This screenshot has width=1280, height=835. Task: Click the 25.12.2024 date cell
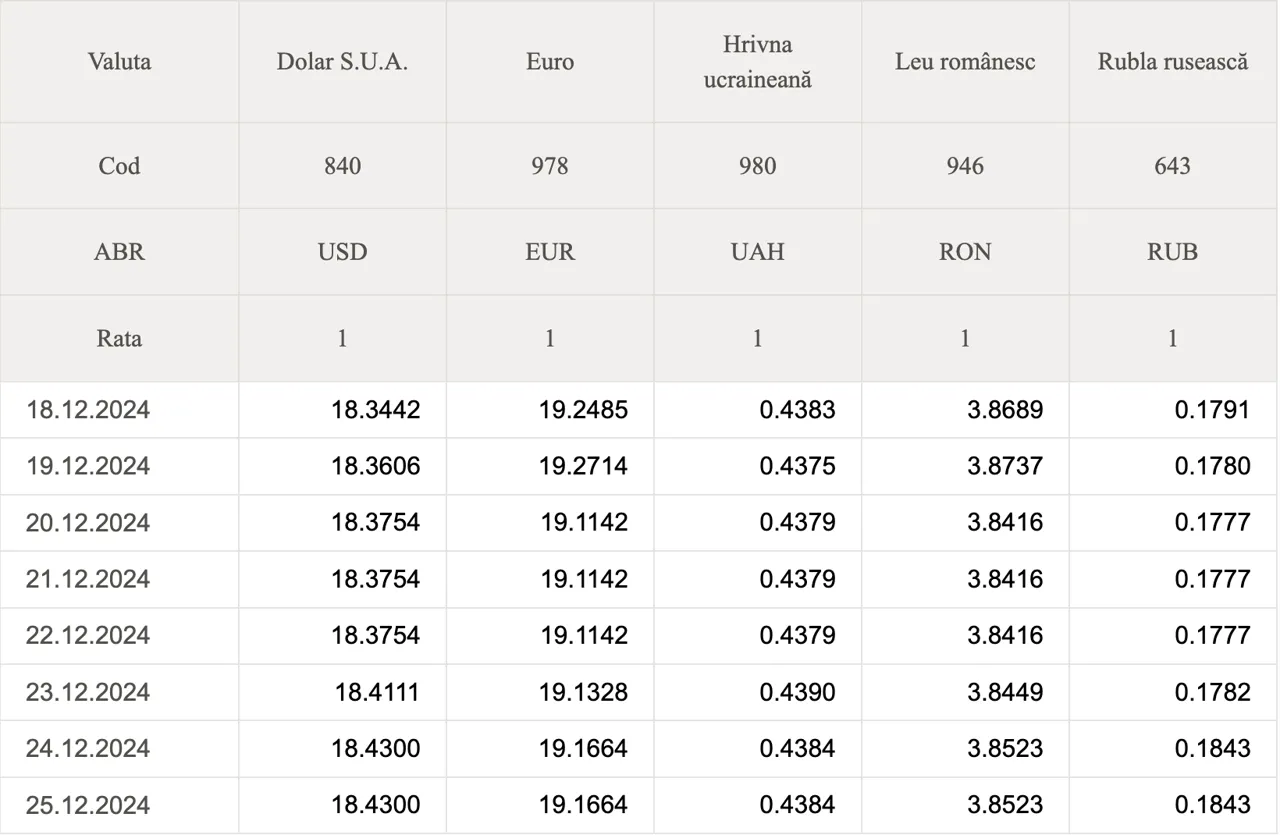(x=119, y=805)
